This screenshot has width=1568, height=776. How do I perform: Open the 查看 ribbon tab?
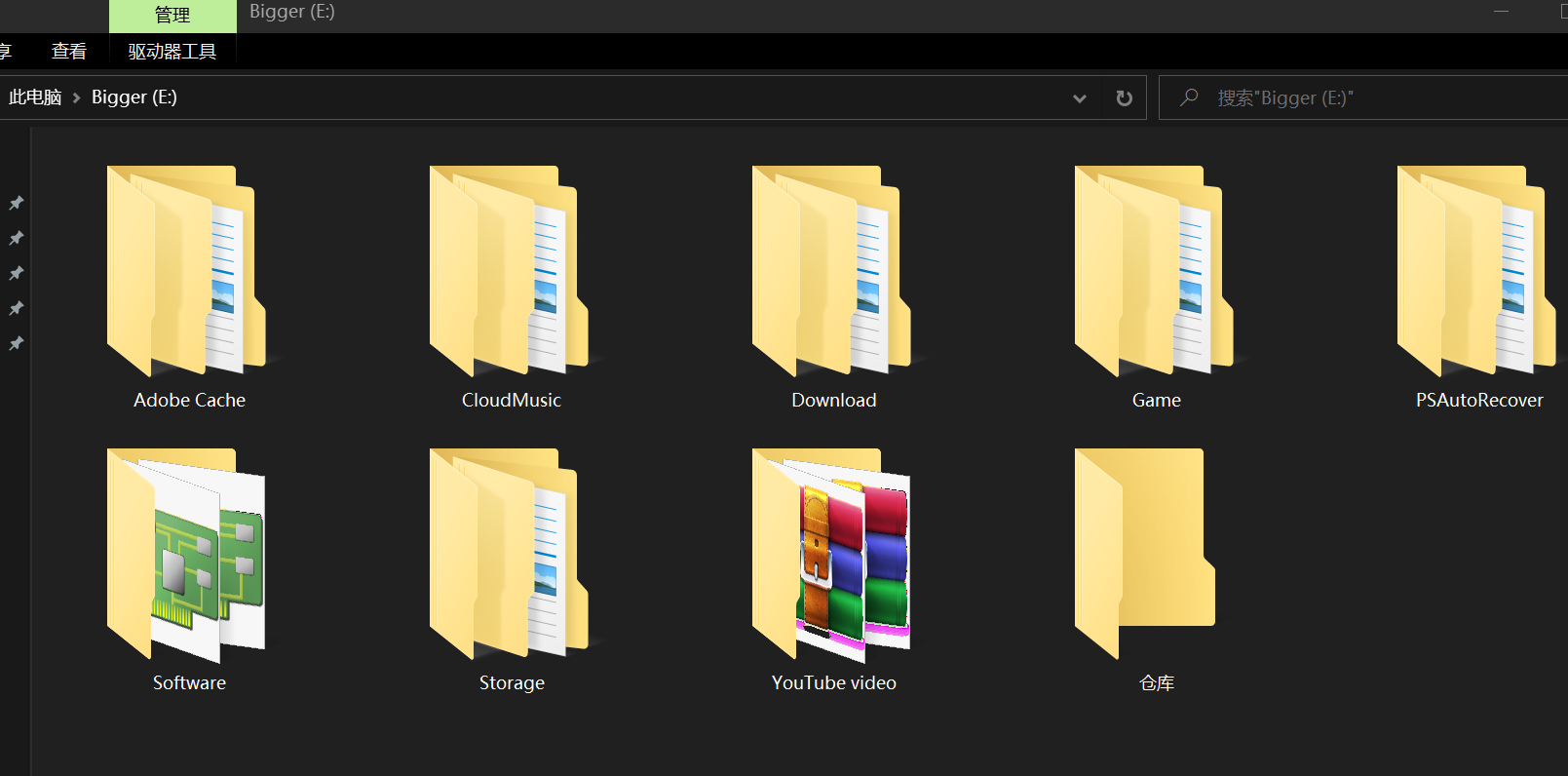pyautogui.click(x=68, y=52)
